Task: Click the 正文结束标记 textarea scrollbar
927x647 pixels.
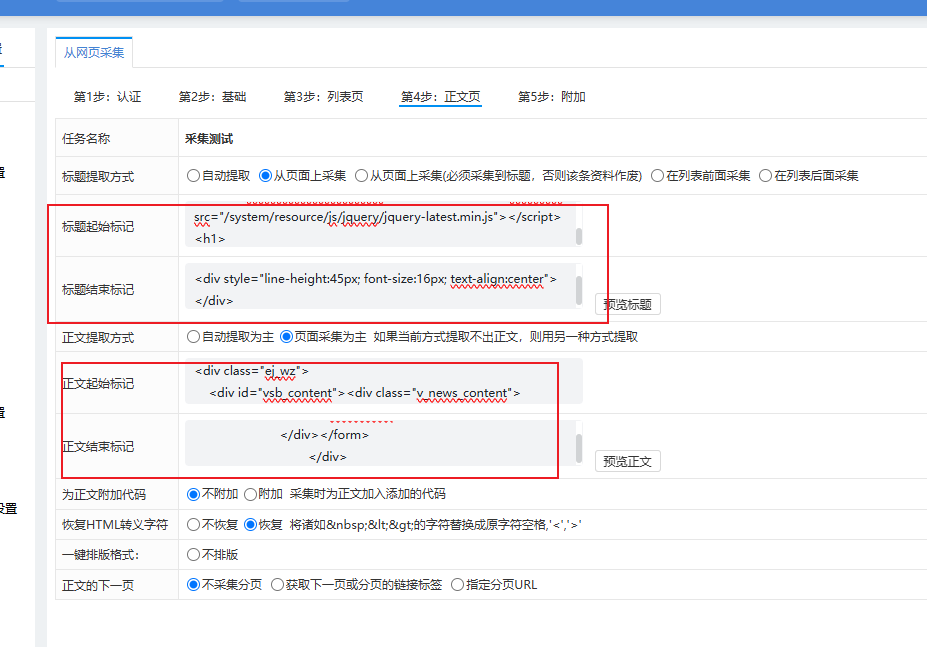Action: click(579, 448)
